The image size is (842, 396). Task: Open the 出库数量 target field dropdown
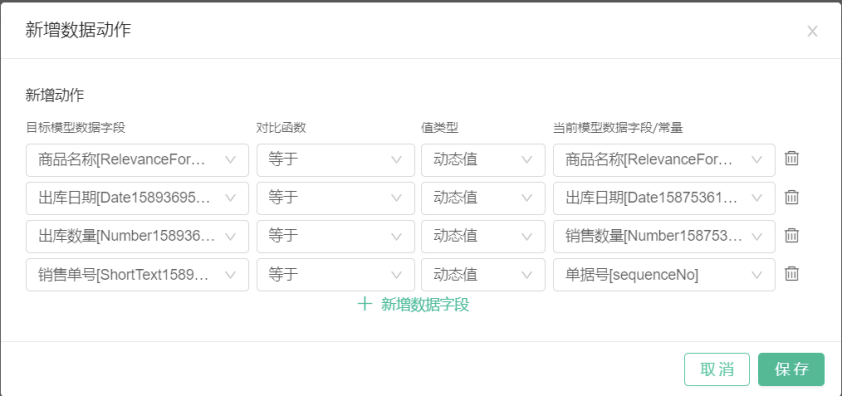coord(137,236)
